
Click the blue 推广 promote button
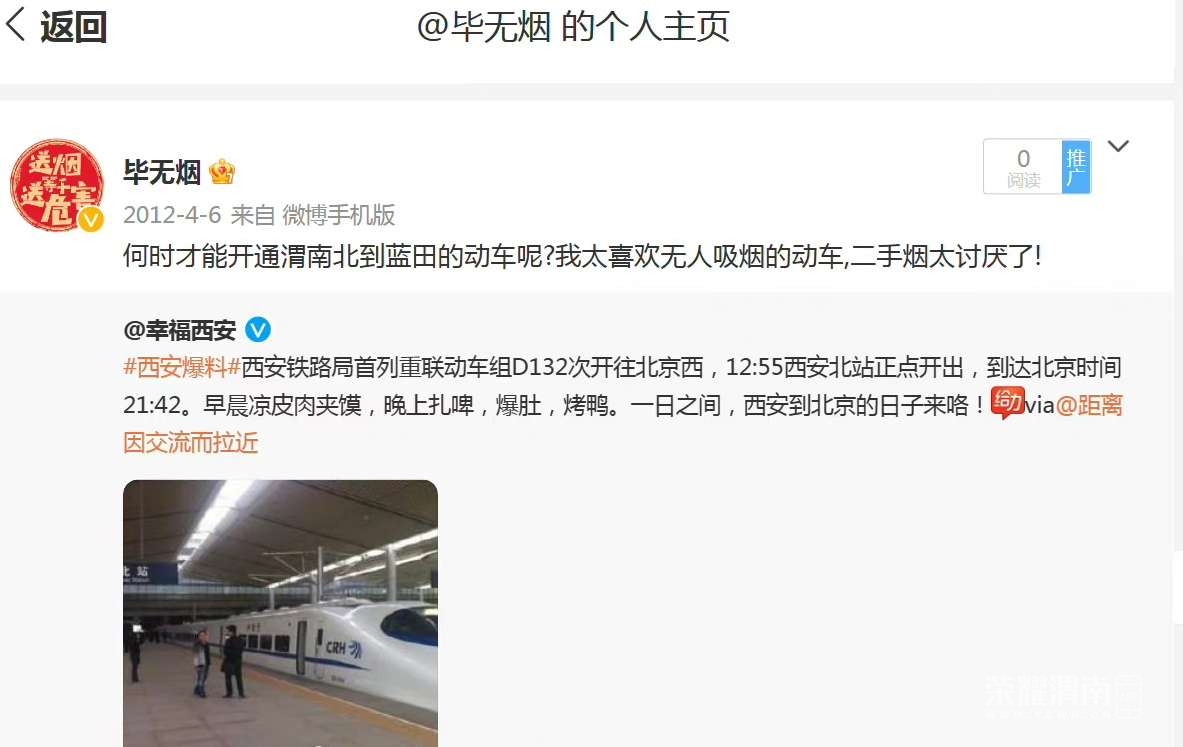pyautogui.click(x=1076, y=167)
